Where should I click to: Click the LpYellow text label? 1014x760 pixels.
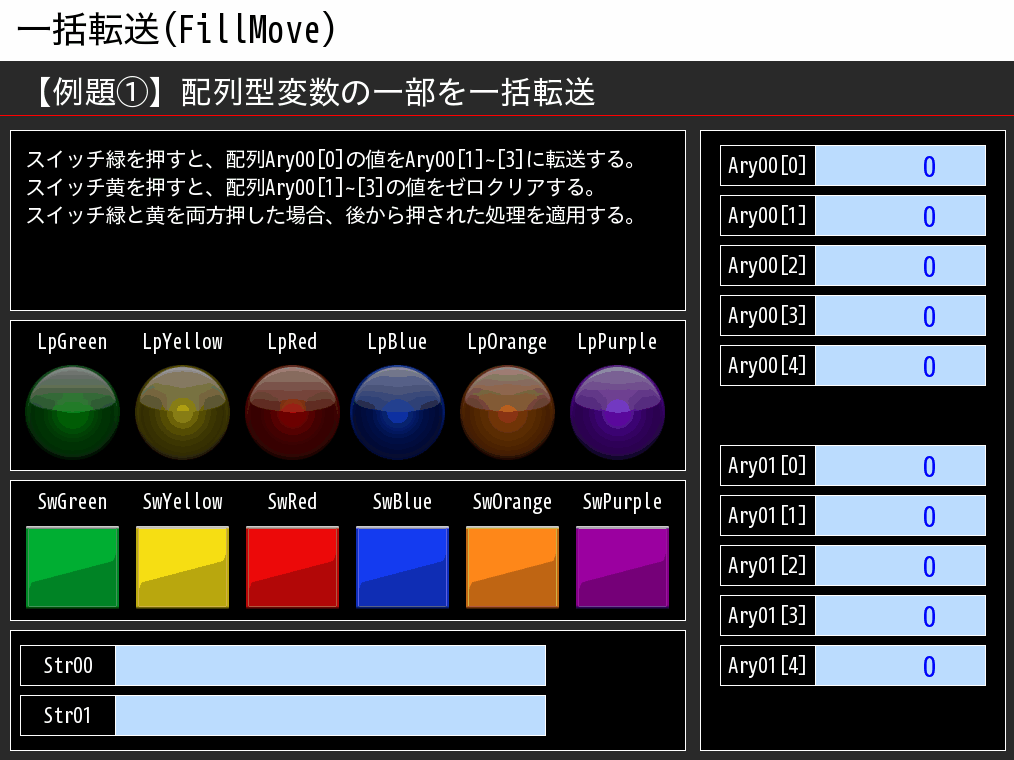[x=182, y=342]
